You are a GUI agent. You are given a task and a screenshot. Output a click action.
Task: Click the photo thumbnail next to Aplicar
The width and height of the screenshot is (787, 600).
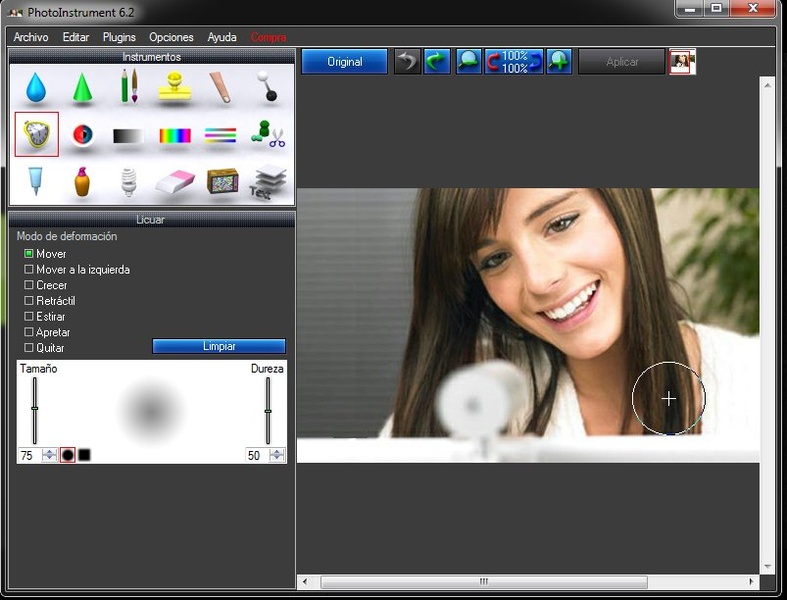683,61
